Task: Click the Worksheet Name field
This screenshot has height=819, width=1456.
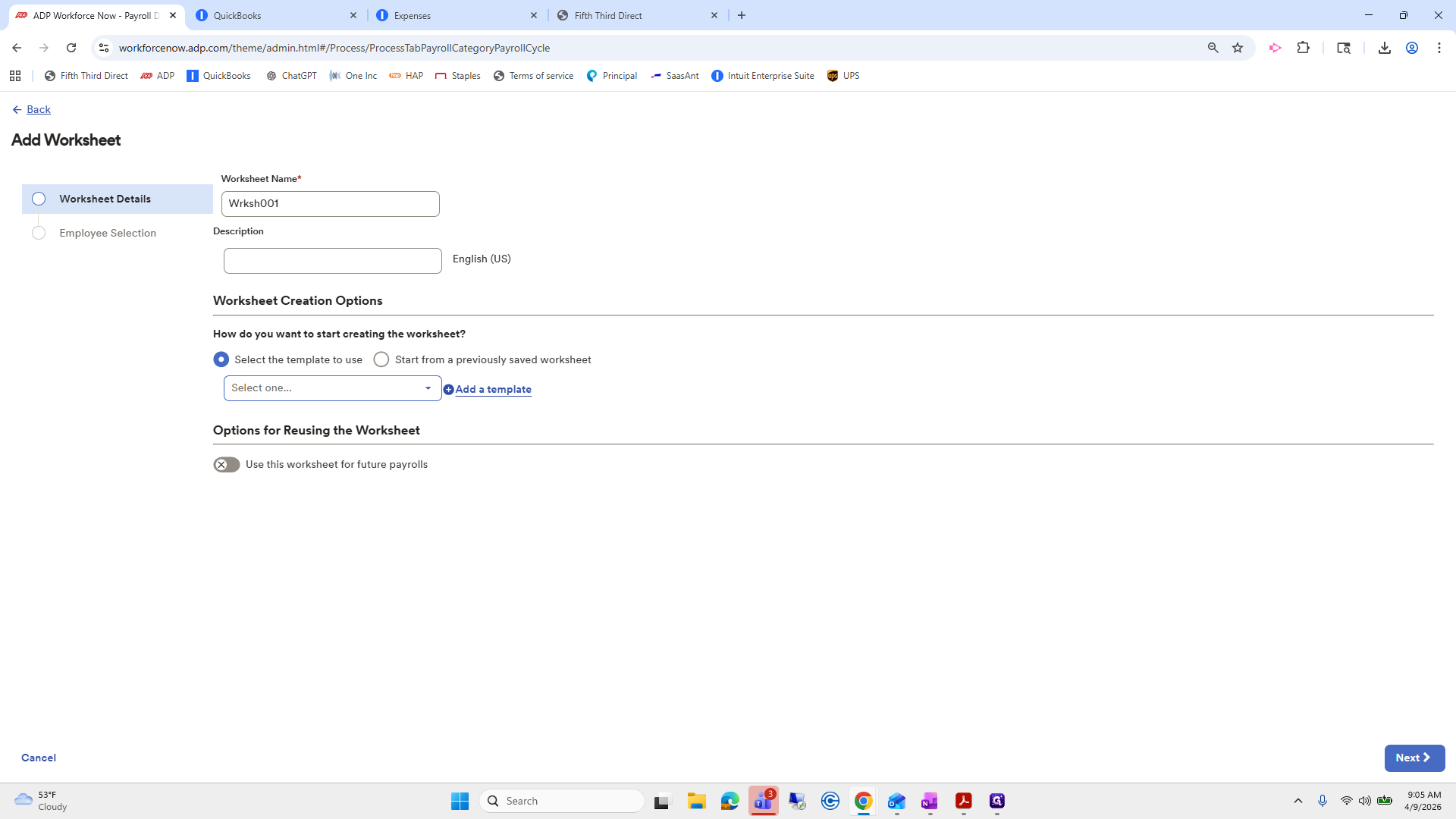Action: [x=331, y=204]
